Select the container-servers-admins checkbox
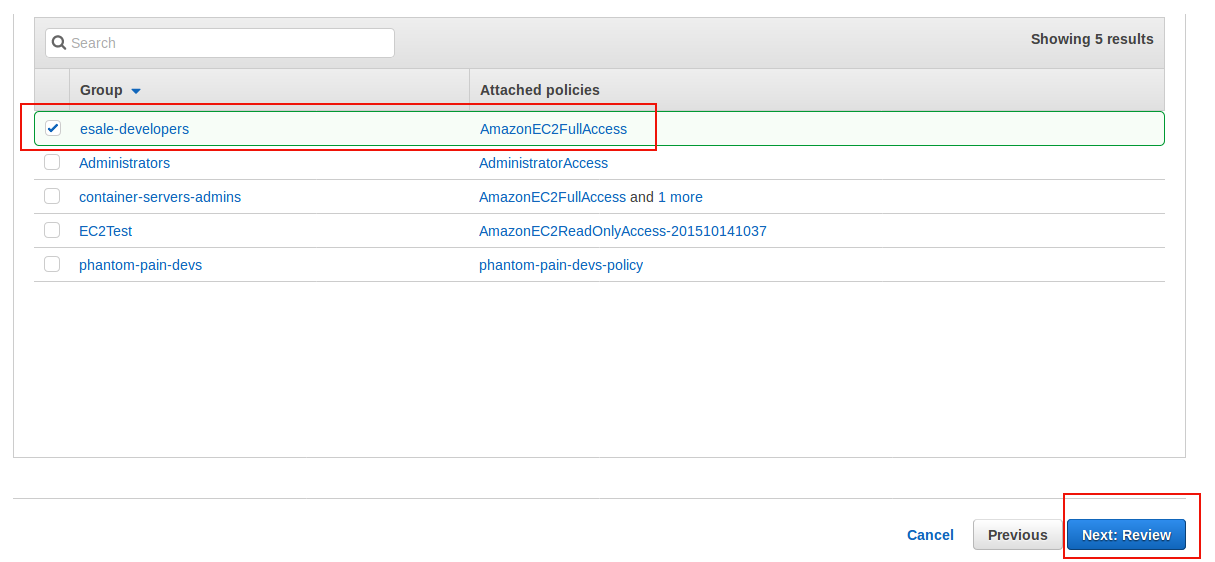 point(52,196)
